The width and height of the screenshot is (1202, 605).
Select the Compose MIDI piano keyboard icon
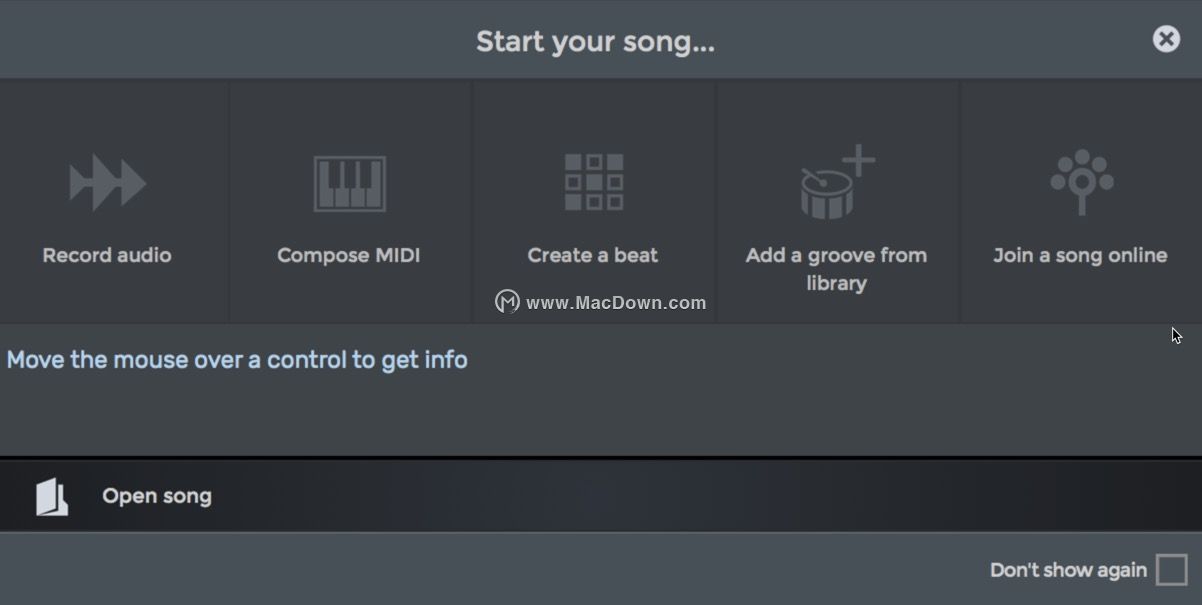(x=349, y=183)
